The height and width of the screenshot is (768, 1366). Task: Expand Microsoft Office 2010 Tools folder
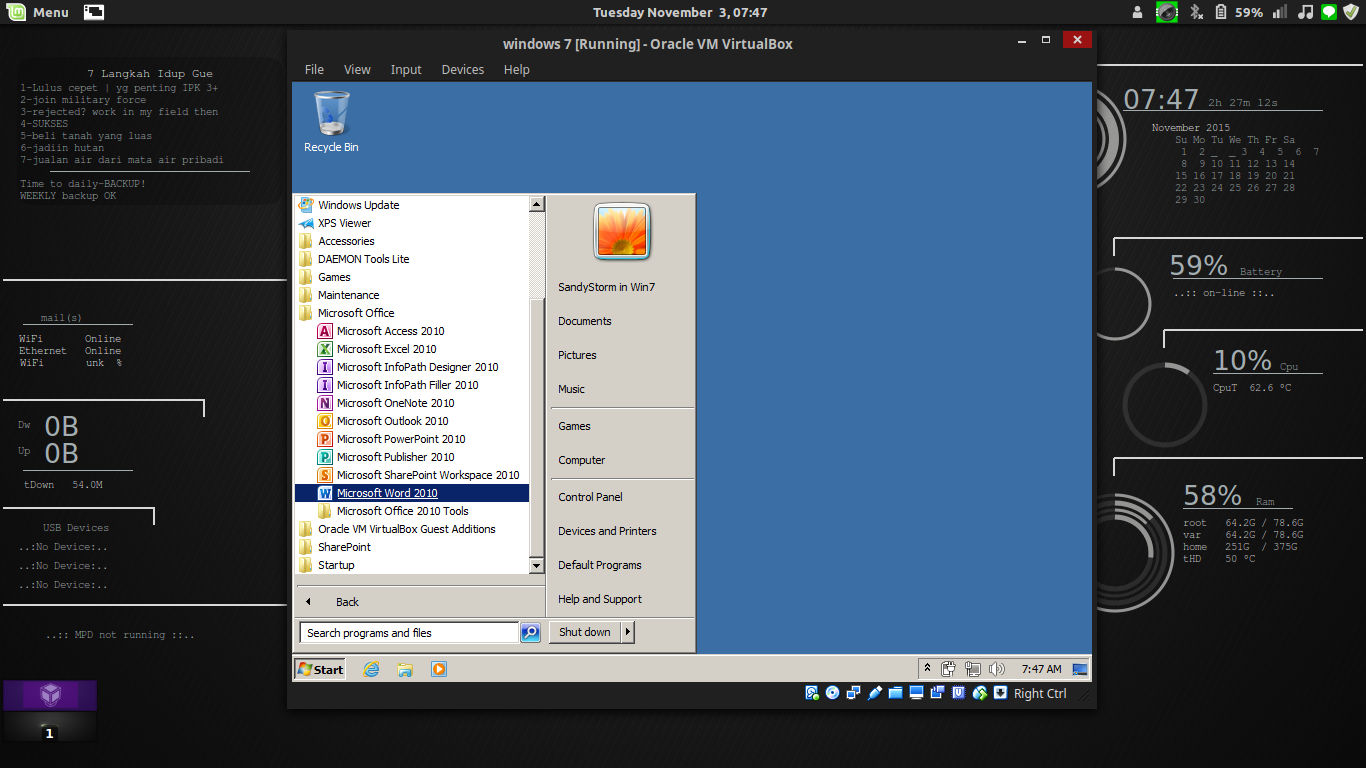393,511
